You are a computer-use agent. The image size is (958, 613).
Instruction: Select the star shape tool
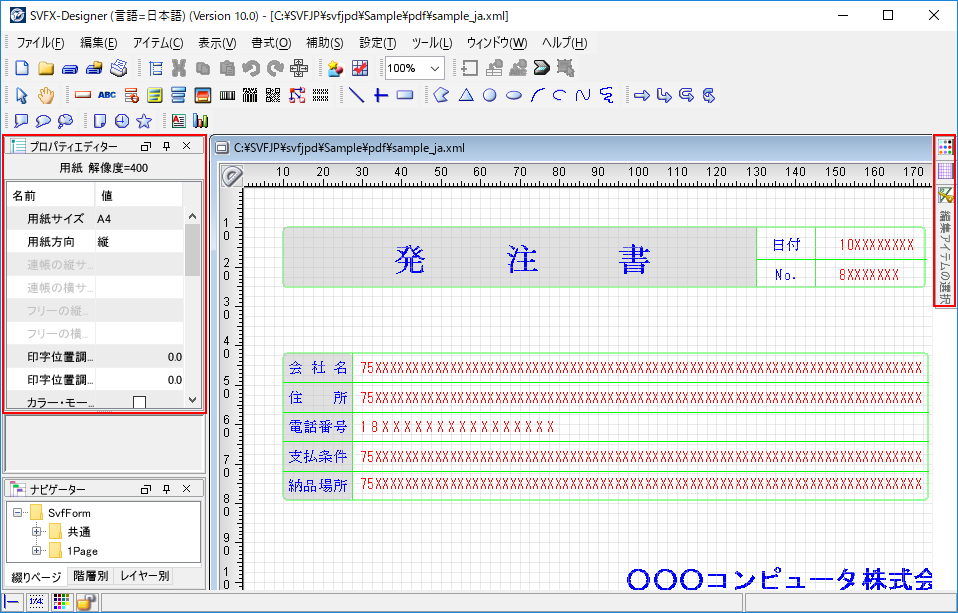click(144, 121)
